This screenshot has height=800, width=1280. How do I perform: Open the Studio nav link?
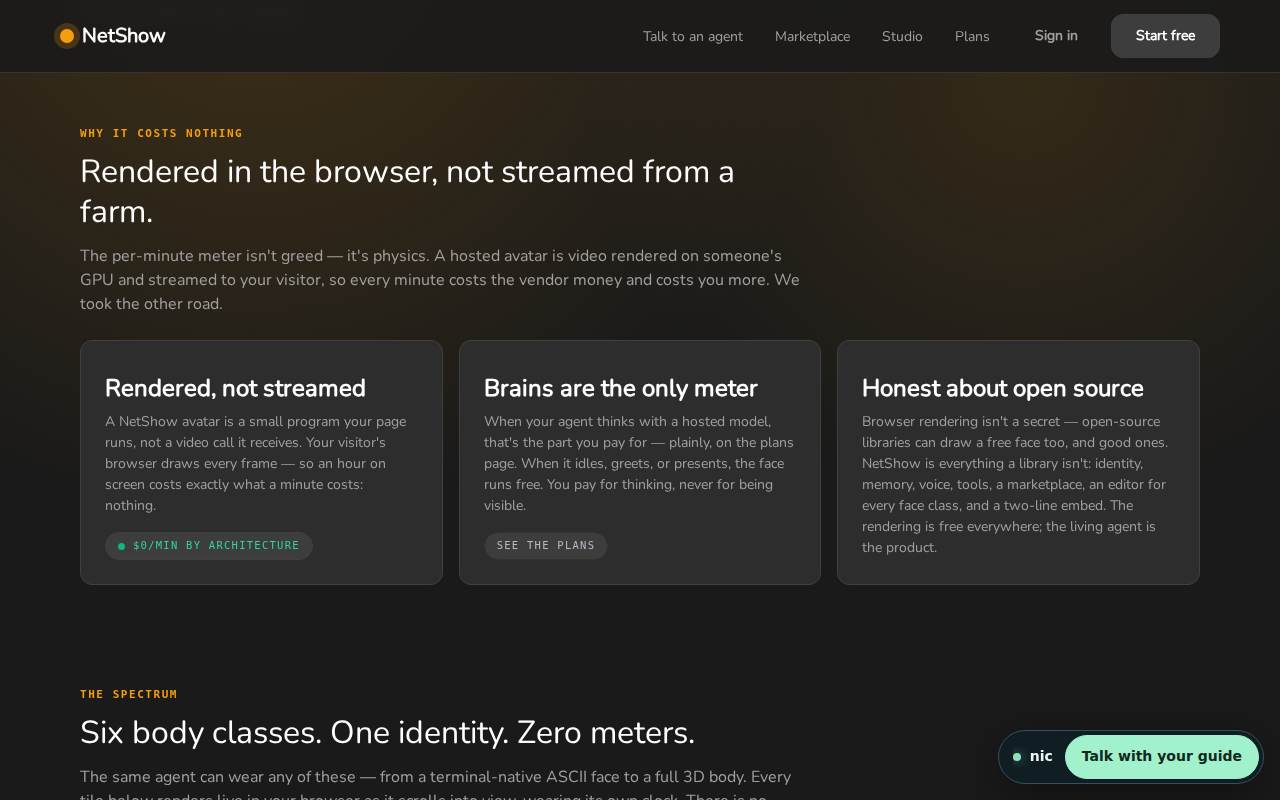click(x=902, y=36)
